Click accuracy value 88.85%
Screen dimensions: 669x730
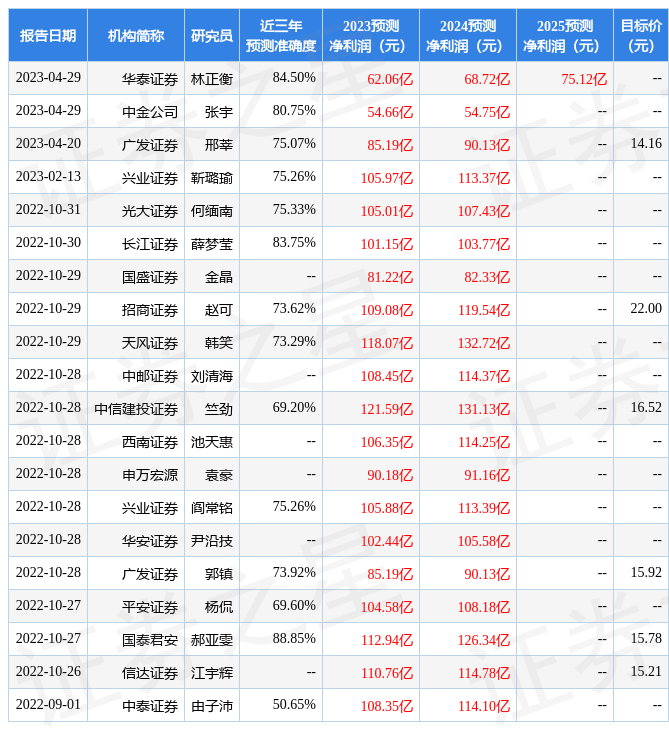(294, 638)
